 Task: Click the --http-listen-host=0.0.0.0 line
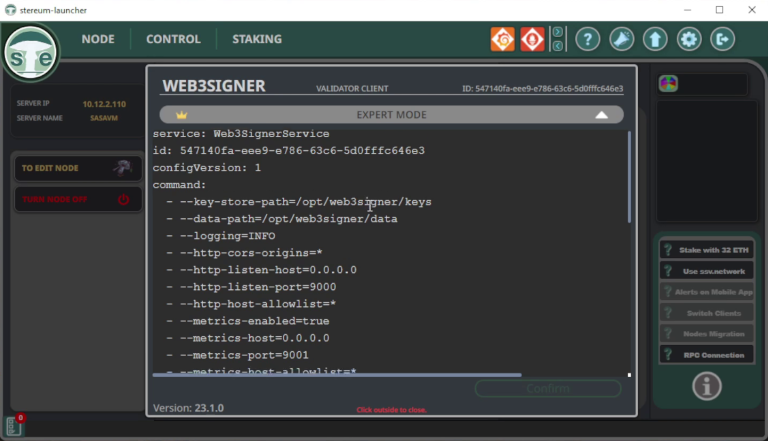[261, 270]
